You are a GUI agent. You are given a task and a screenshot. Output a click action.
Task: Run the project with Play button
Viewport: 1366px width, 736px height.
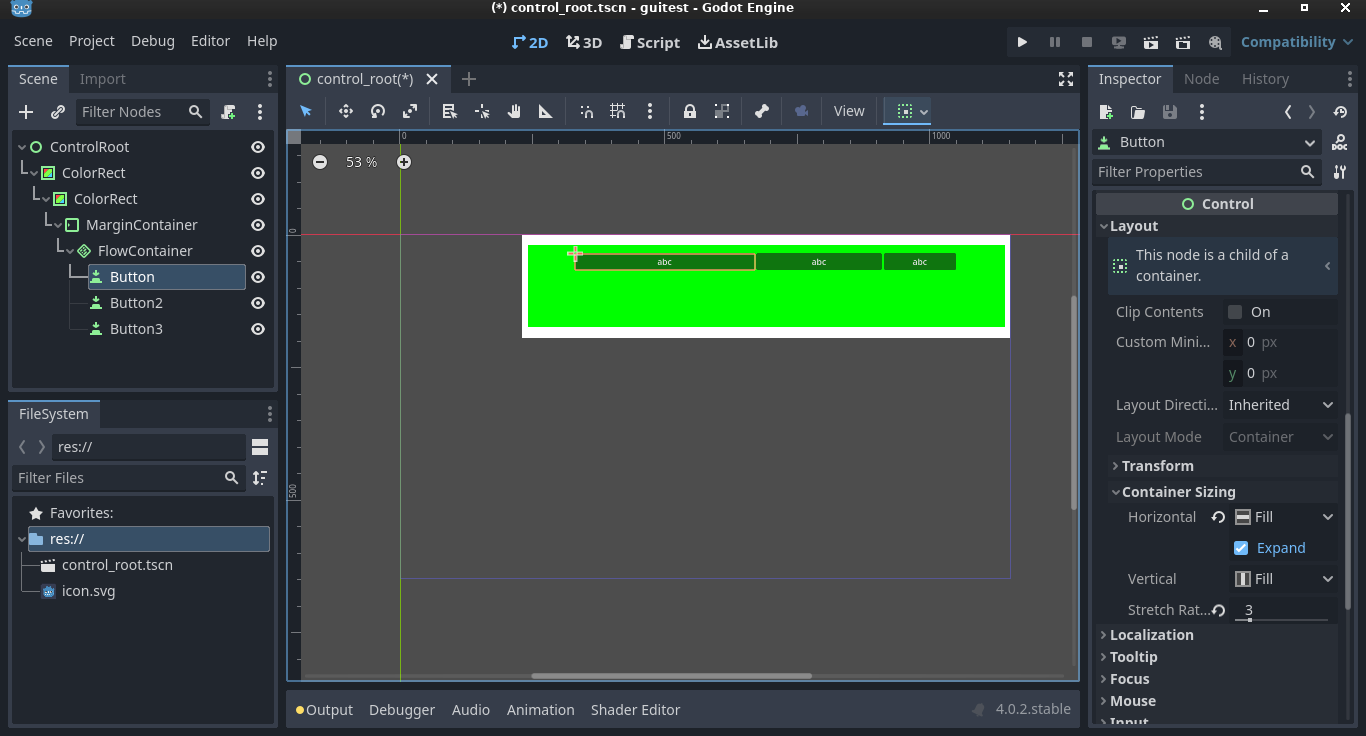[x=1022, y=42]
